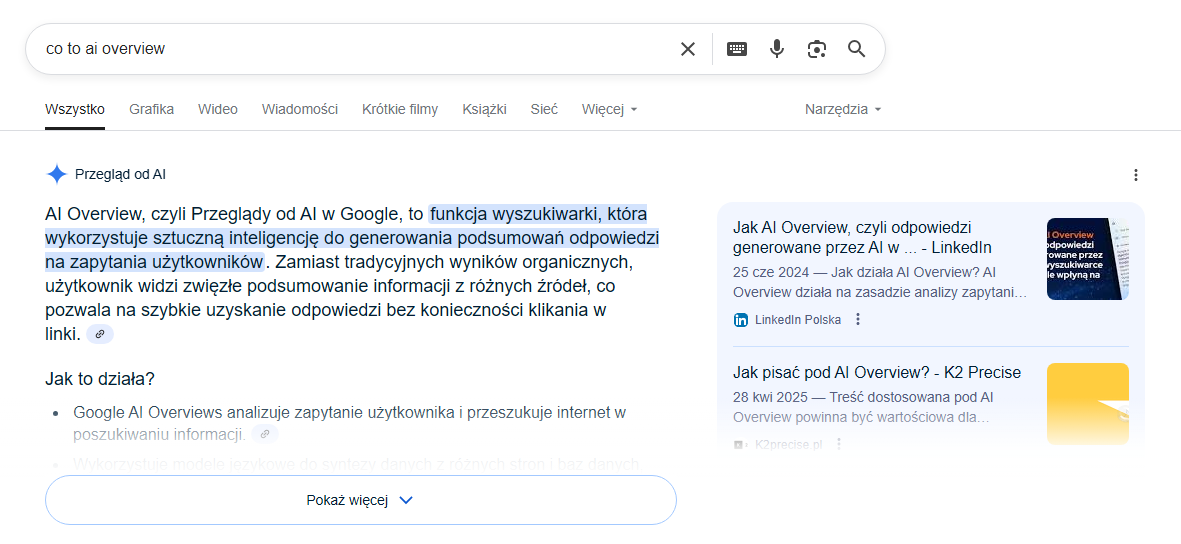This screenshot has width=1181, height=544.
Task: Go to the Książki tab
Action: tap(484, 109)
